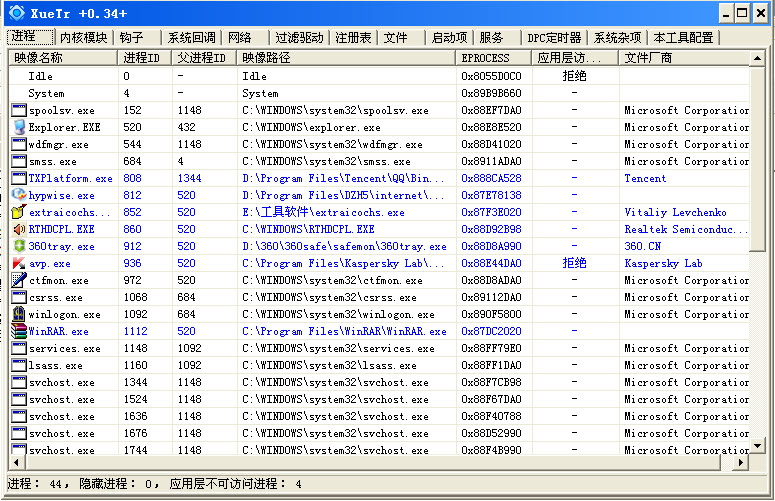775x501 pixels.
Task: Switch to the 服务 tab
Action: coord(492,38)
